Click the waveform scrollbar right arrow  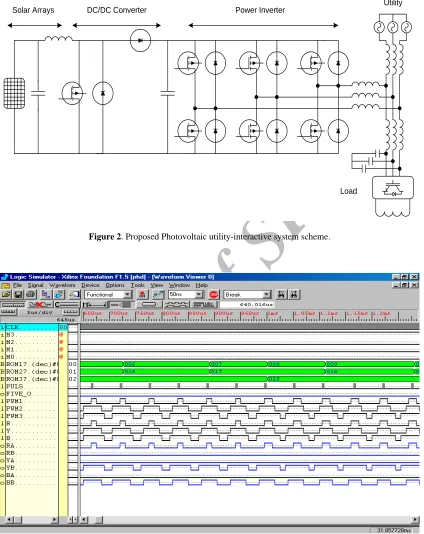point(415,520)
